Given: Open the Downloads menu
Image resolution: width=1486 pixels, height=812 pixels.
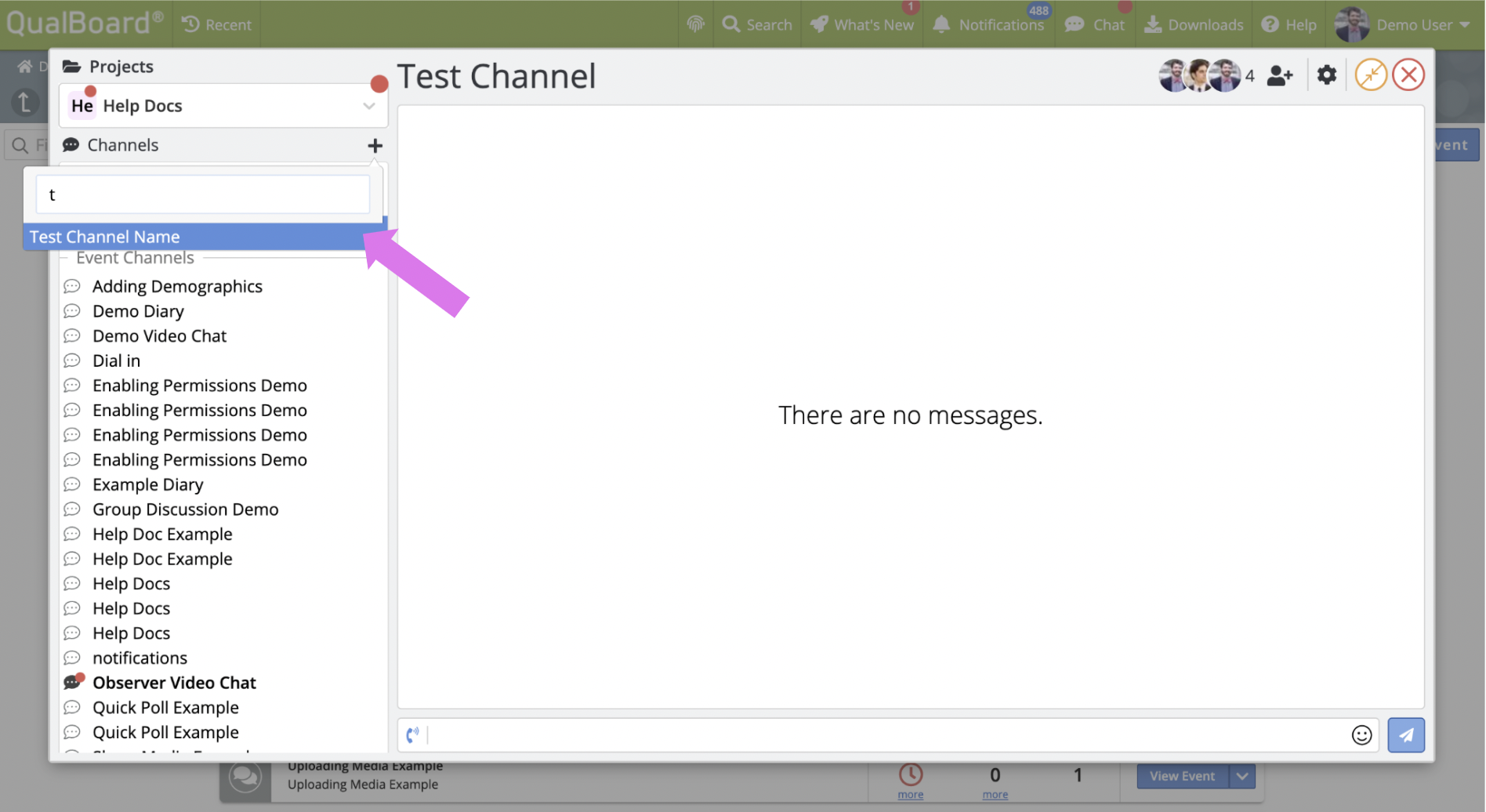Looking at the screenshot, I should pyautogui.click(x=1194, y=24).
